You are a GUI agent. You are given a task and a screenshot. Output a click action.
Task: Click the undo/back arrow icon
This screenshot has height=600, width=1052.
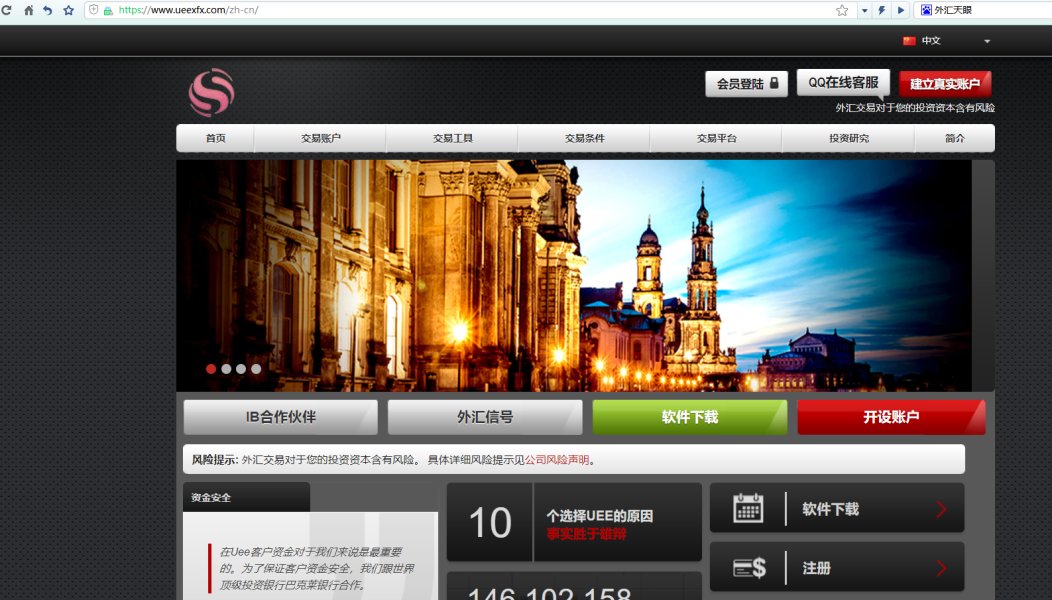click(x=48, y=10)
